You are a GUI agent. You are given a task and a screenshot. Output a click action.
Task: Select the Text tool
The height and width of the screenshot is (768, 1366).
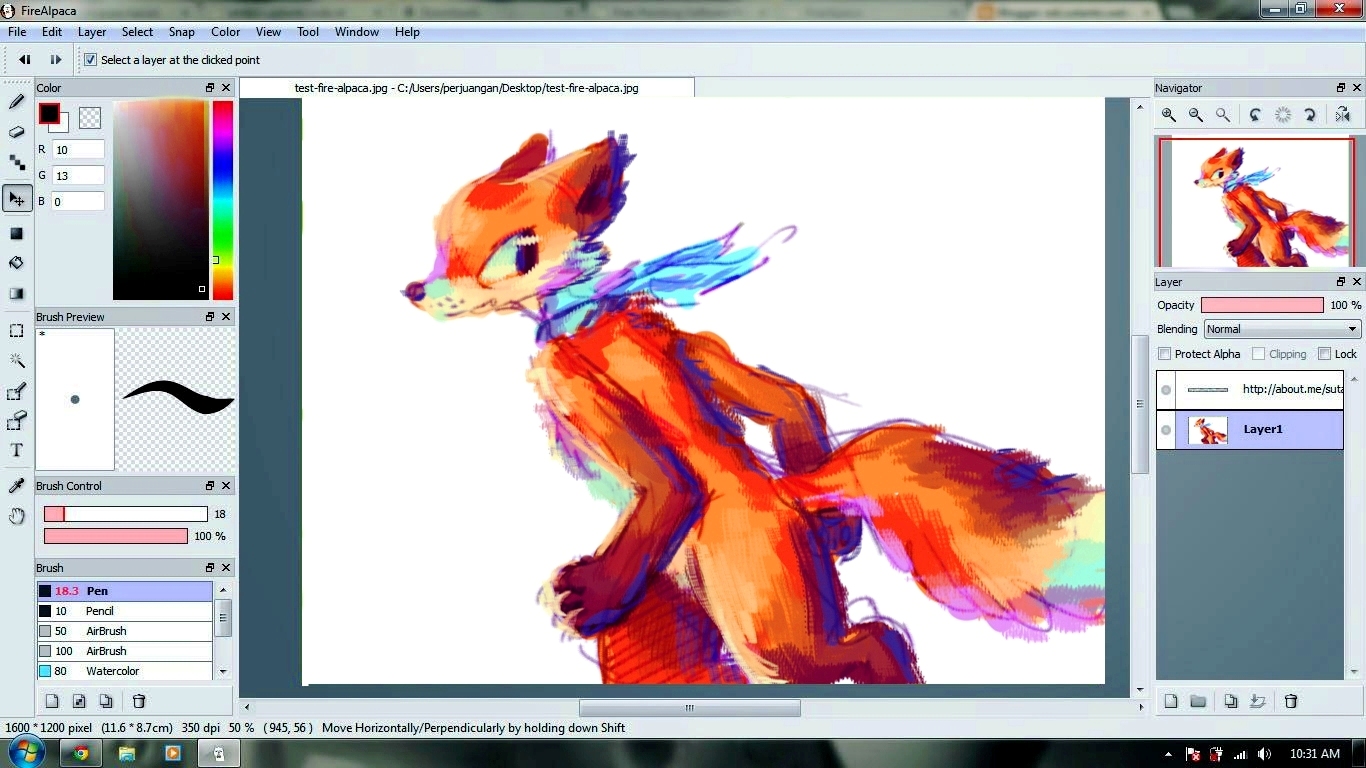17,451
